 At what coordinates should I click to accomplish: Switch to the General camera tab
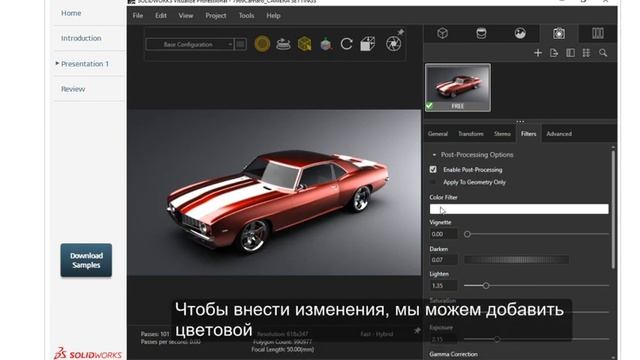coord(438,134)
